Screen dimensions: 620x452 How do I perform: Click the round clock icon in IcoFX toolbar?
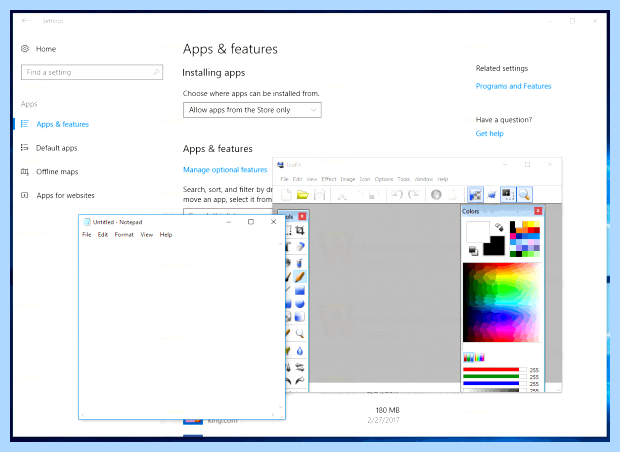pos(436,195)
